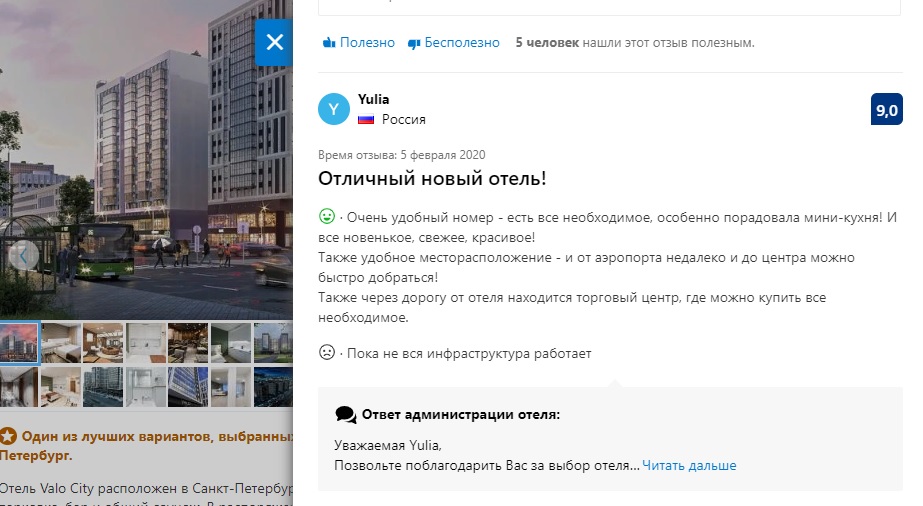Select the night city aerial thumbnail

point(273,387)
